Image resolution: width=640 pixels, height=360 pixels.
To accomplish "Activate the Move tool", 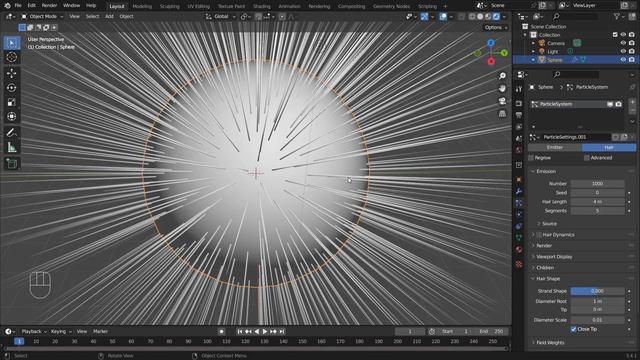I will 12,73.
